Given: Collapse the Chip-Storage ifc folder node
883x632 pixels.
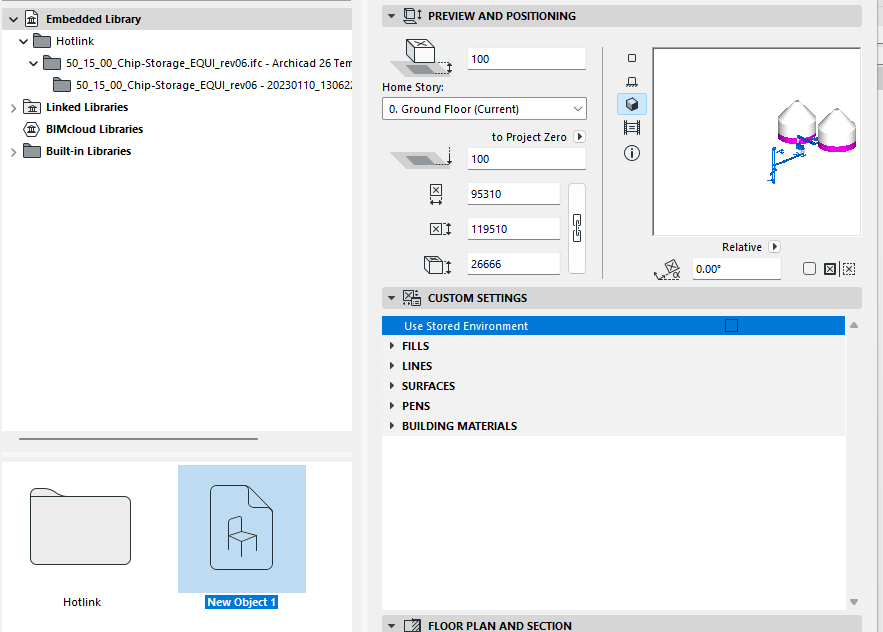Looking at the screenshot, I should (x=33, y=63).
